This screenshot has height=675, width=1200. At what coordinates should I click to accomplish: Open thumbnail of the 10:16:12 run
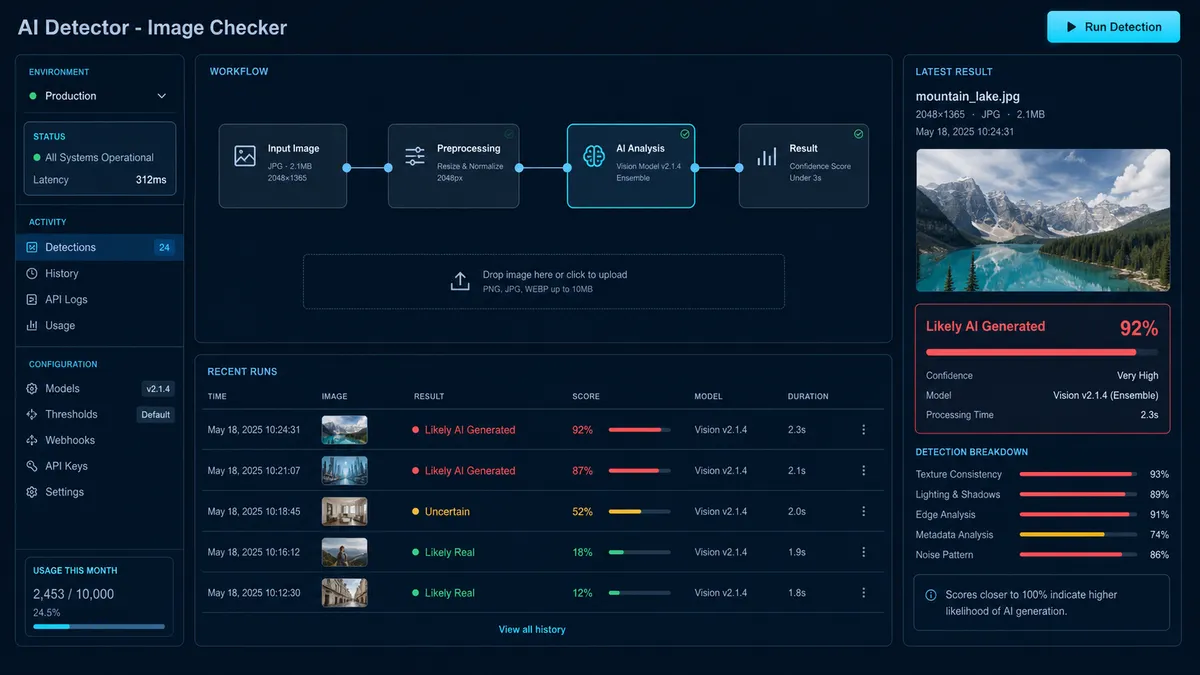(x=344, y=552)
